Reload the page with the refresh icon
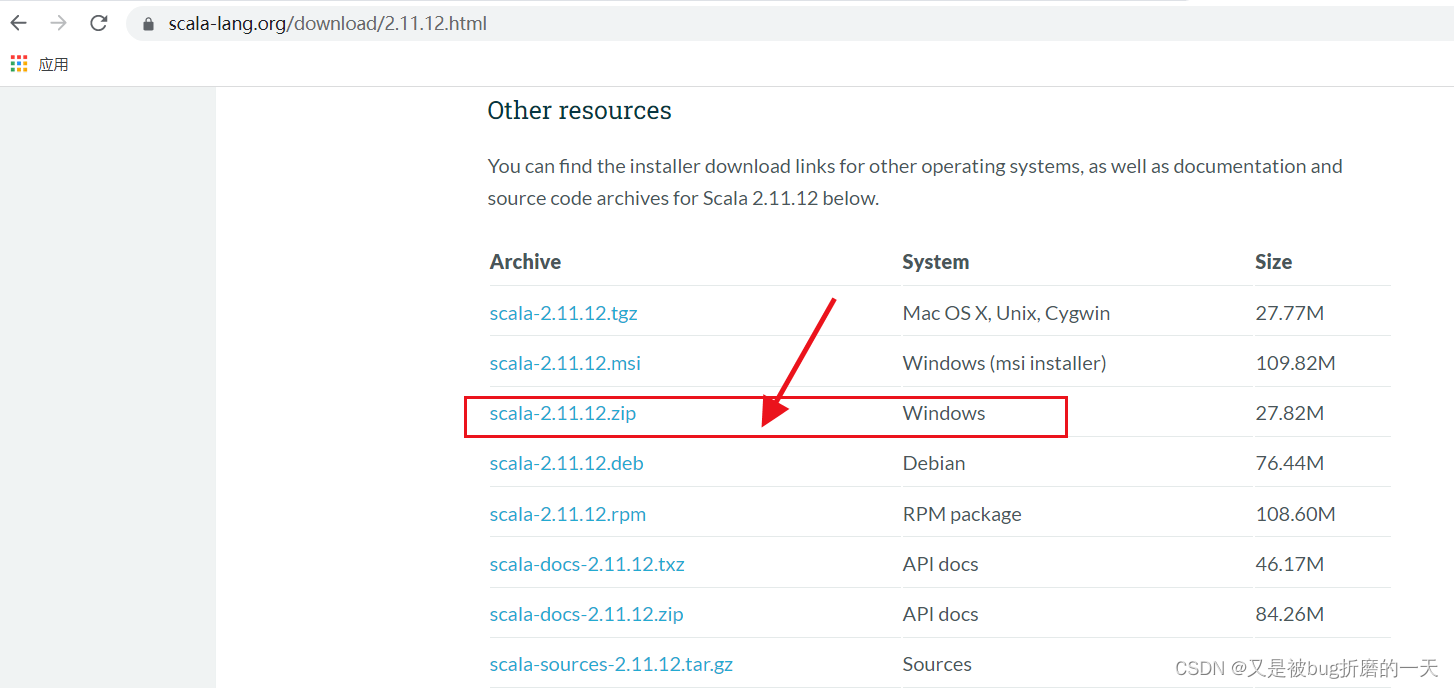This screenshot has width=1454, height=688. pyautogui.click(x=98, y=23)
